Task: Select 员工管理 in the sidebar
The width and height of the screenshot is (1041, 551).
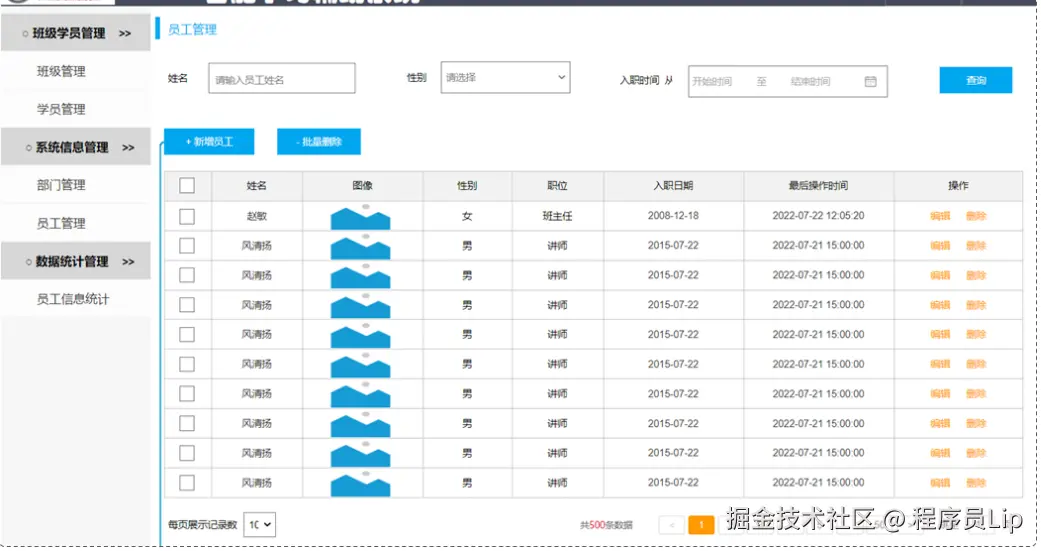Action: [x=61, y=223]
